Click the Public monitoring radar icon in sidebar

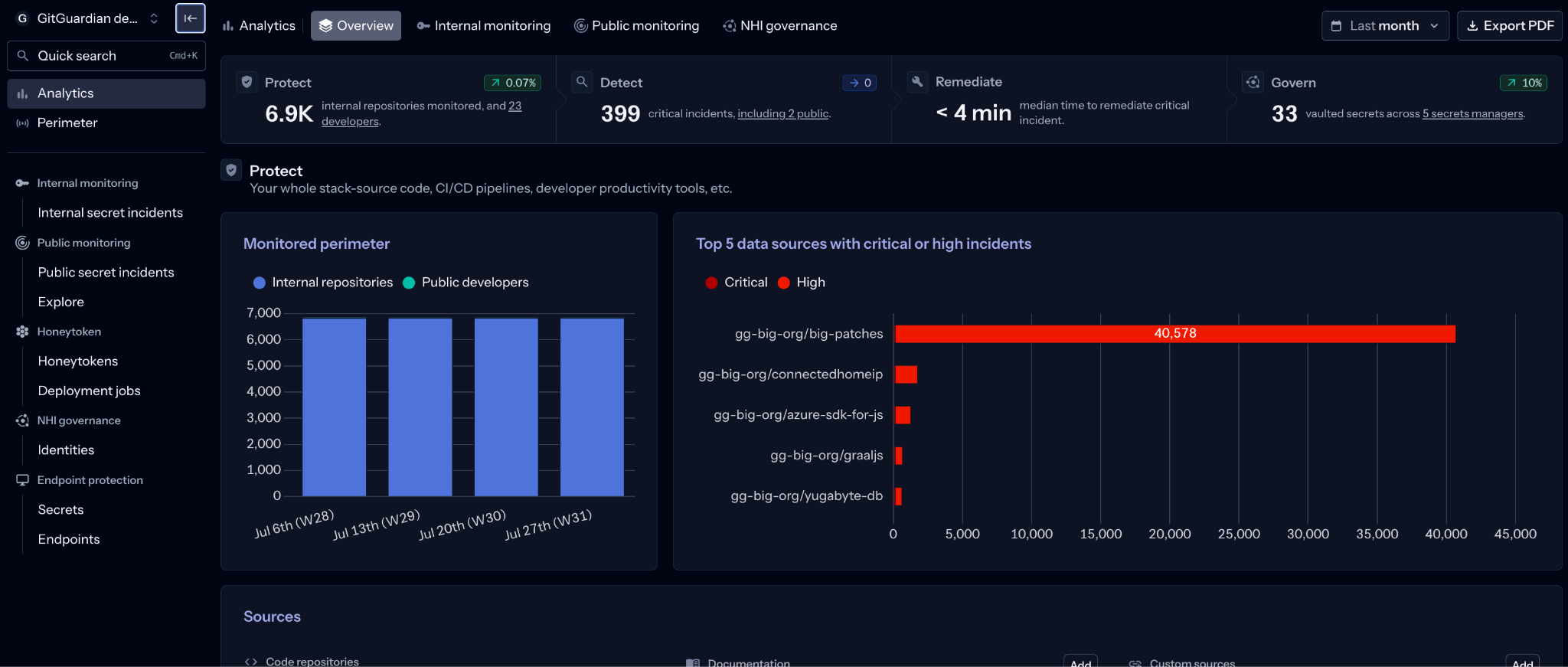point(22,243)
